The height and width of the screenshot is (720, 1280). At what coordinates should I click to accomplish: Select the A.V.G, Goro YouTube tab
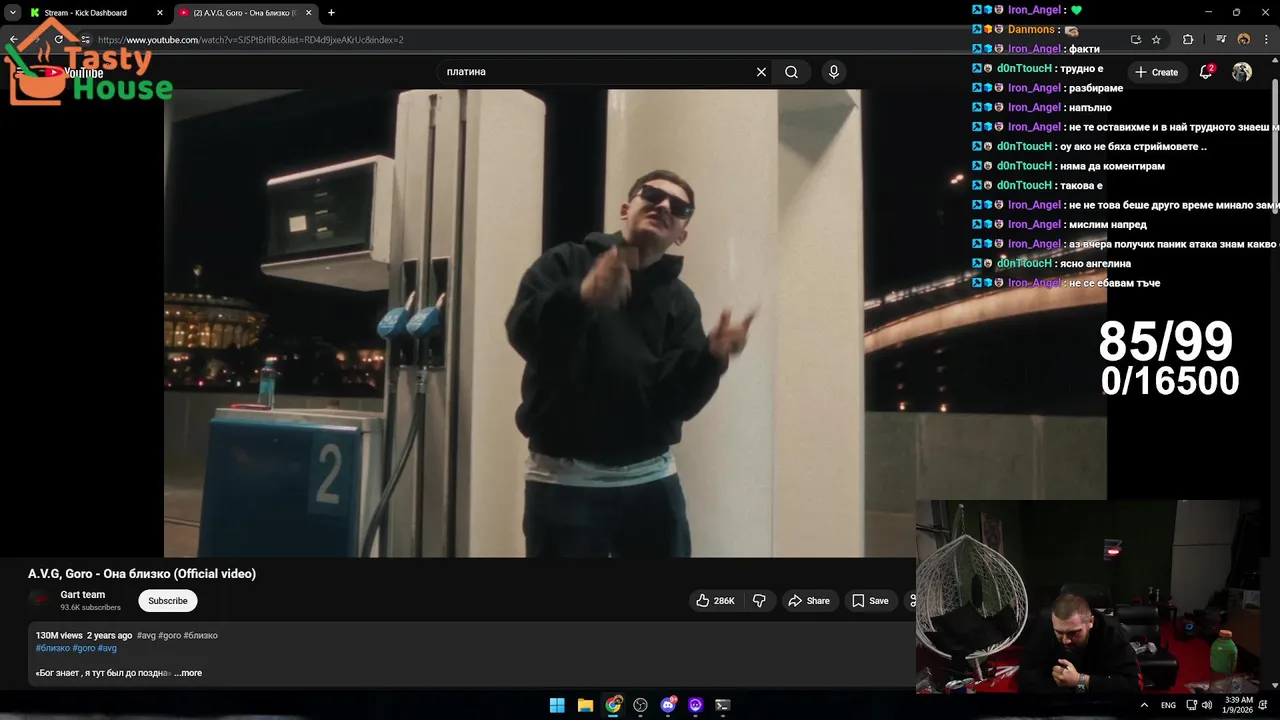(246, 13)
